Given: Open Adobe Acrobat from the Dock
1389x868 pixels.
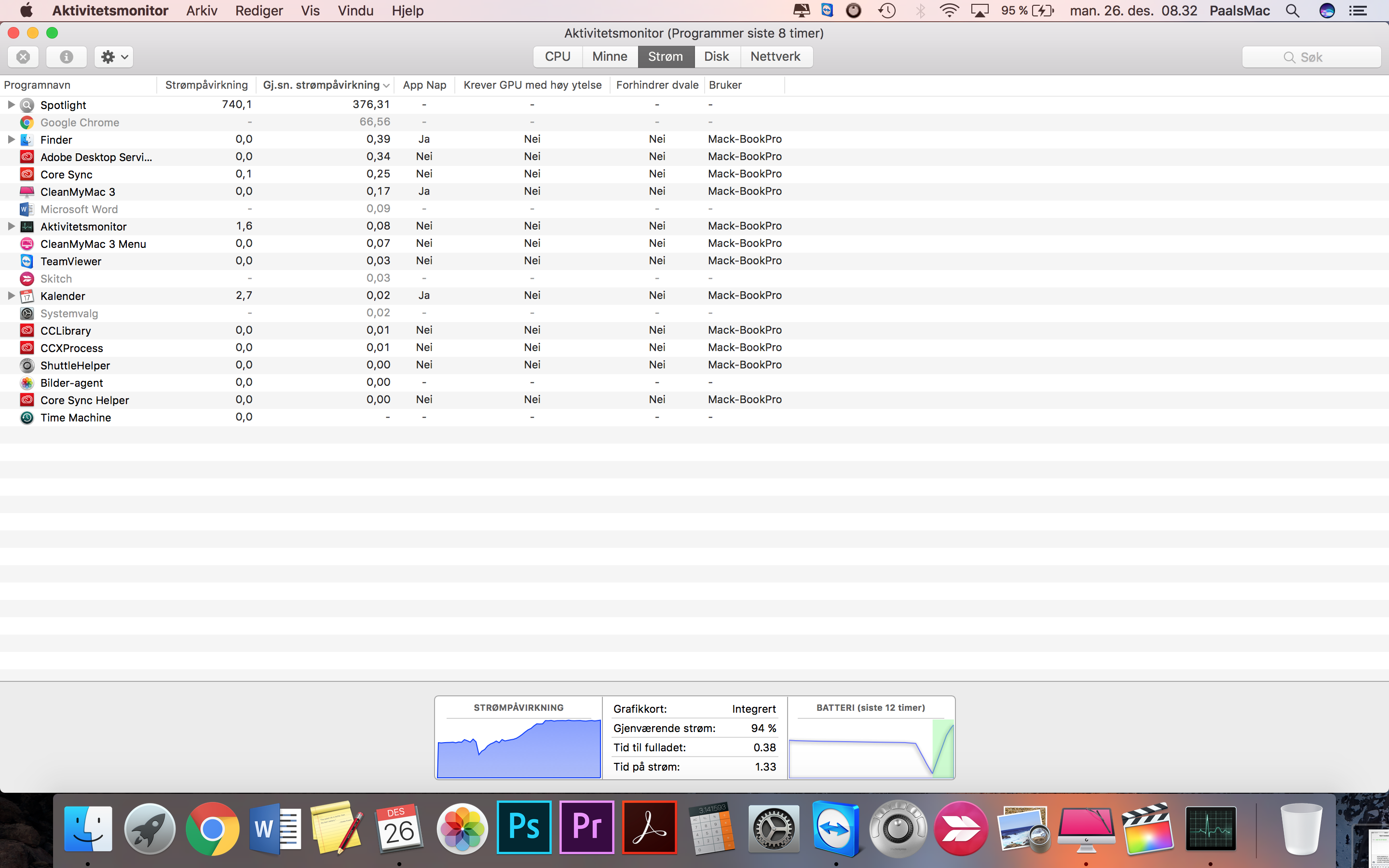Looking at the screenshot, I should pos(649,827).
